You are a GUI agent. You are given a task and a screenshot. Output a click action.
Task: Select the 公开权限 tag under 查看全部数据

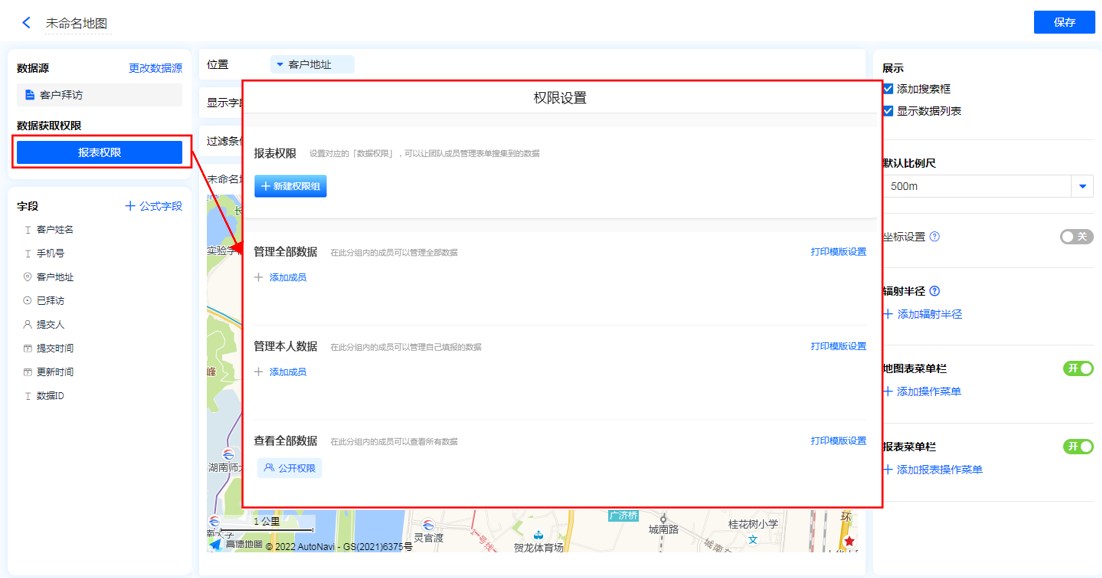pyautogui.click(x=290, y=467)
